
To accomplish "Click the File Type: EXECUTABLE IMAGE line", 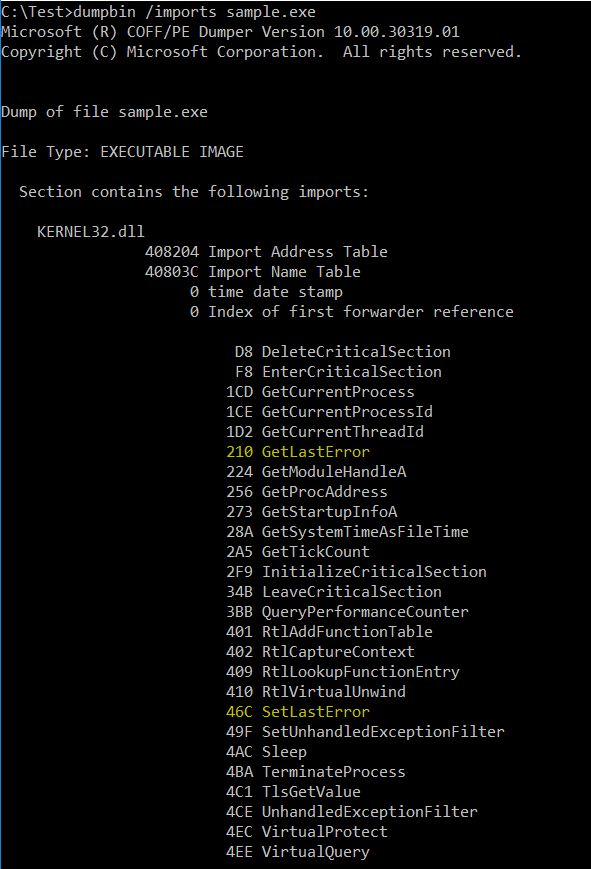I will pyautogui.click(x=123, y=152).
